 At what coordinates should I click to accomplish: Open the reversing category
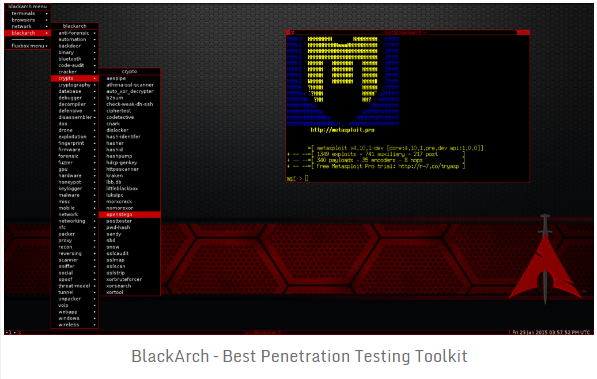(x=75, y=253)
